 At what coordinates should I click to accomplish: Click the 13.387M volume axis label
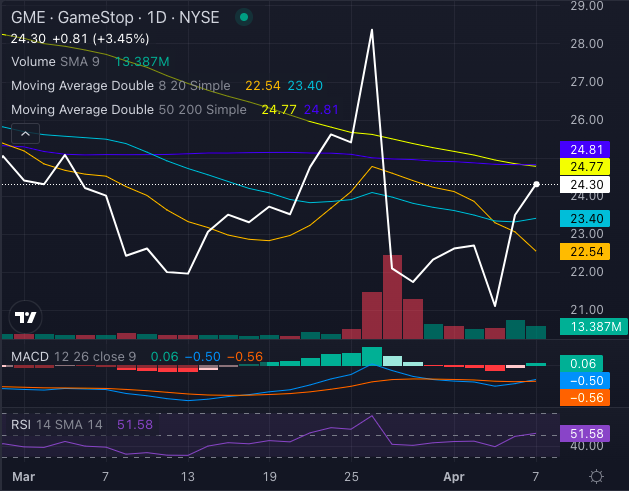click(593, 326)
